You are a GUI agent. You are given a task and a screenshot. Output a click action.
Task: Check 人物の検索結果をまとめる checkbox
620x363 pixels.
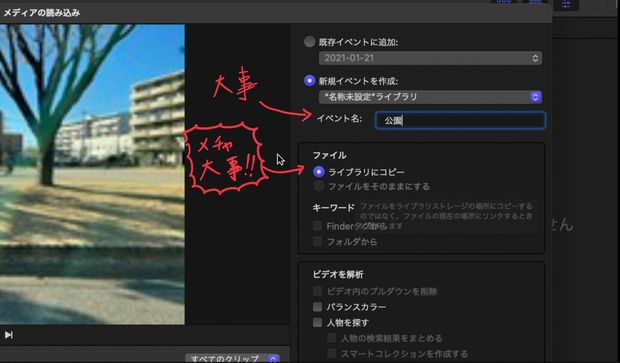(331, 338)
